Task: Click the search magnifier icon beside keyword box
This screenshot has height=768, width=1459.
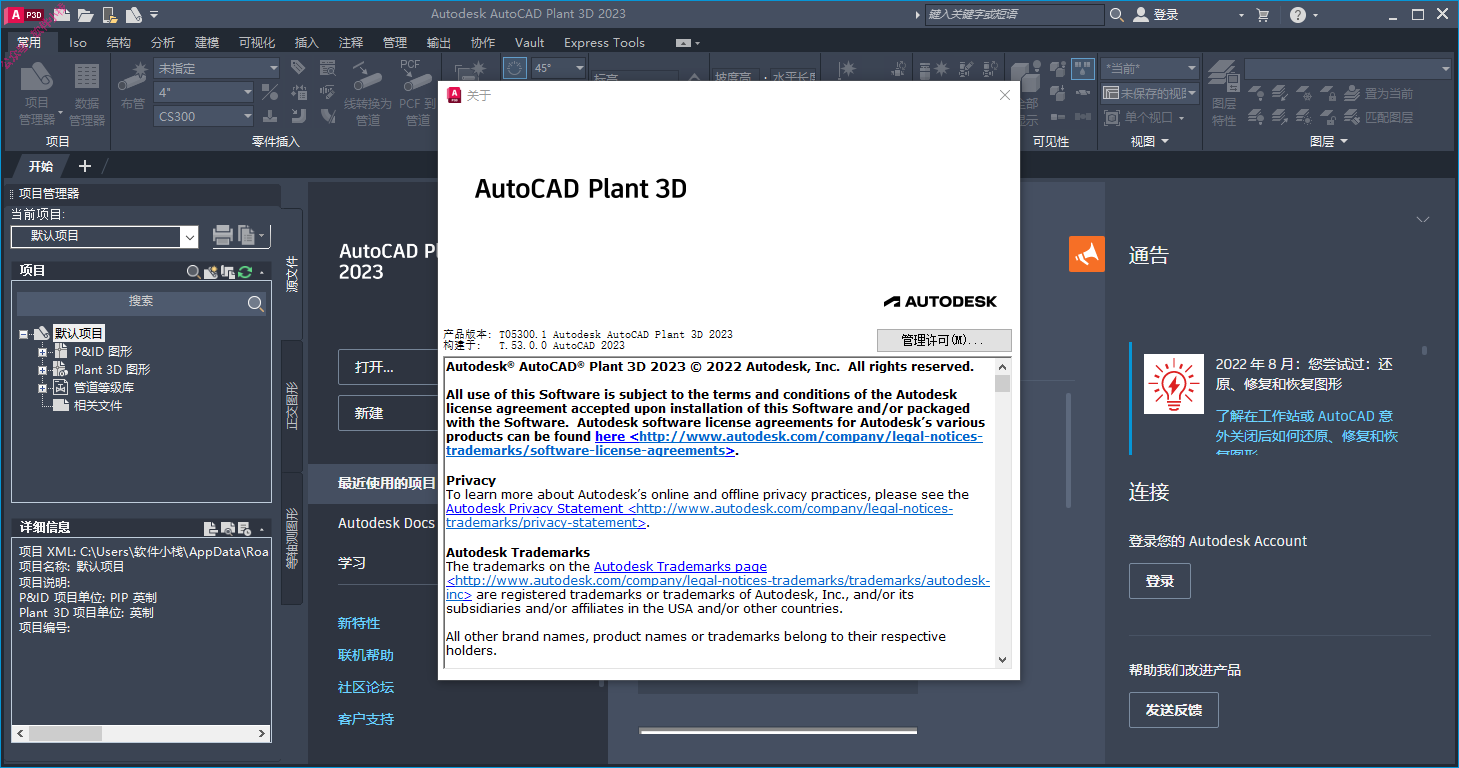Action: [1117, 14]
